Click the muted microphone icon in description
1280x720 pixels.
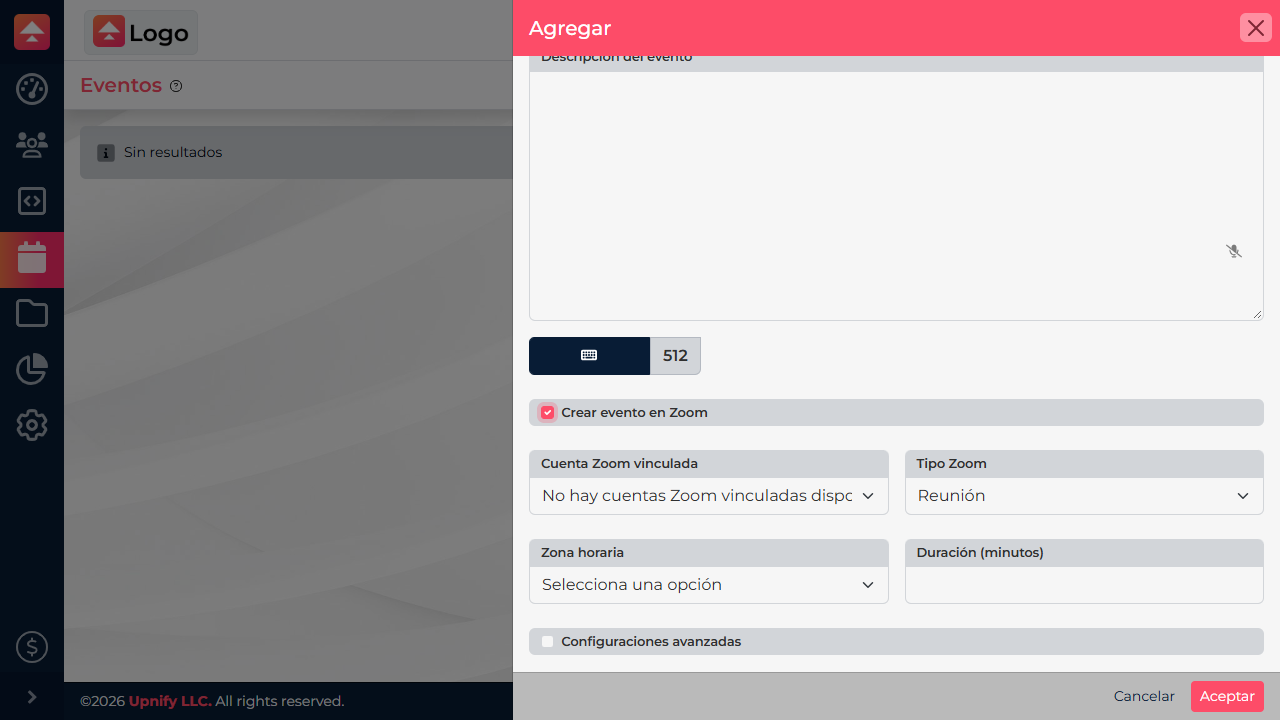pyautogui.click(x=1234, y=251)
